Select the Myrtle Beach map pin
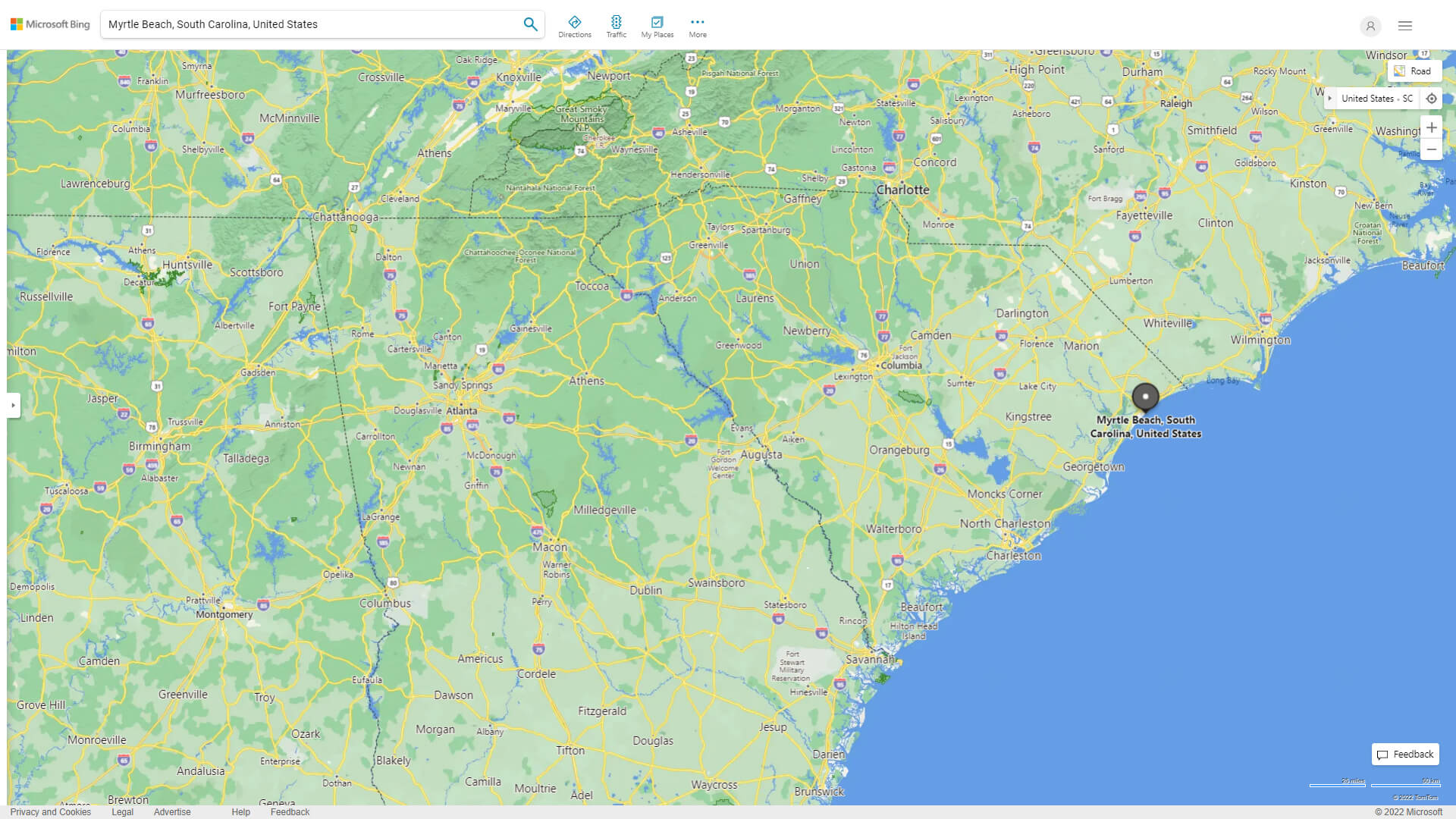This screenshot has height=819, width=1456. tap(1146, 397)
